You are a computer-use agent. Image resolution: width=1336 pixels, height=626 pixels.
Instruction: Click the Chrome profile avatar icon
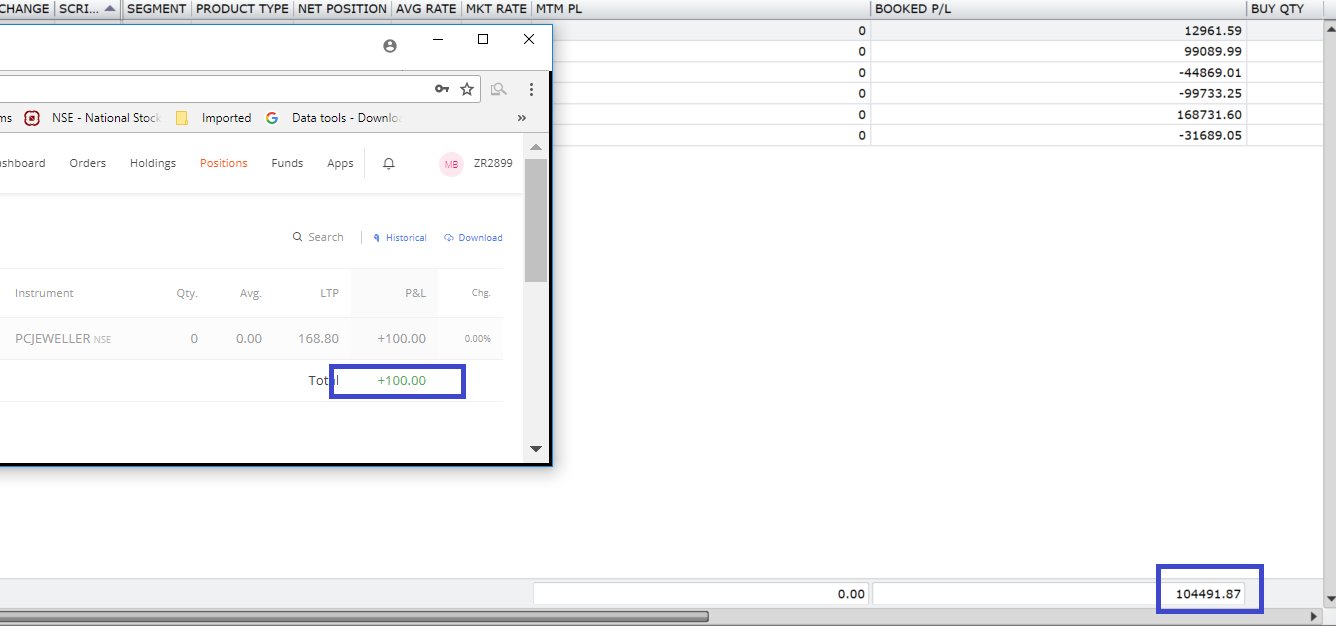(x=390, y=46)
